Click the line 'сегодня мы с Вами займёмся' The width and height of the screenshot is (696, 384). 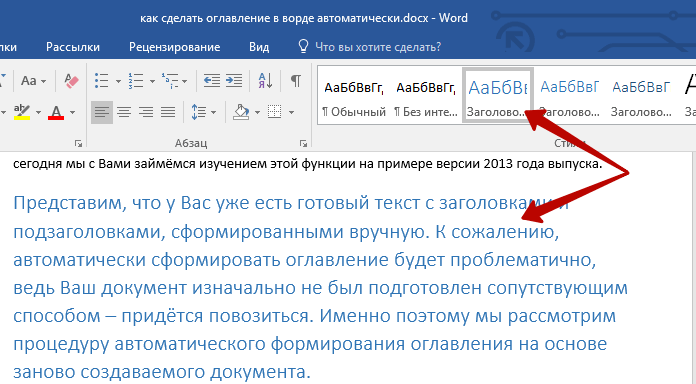point(308,164)
